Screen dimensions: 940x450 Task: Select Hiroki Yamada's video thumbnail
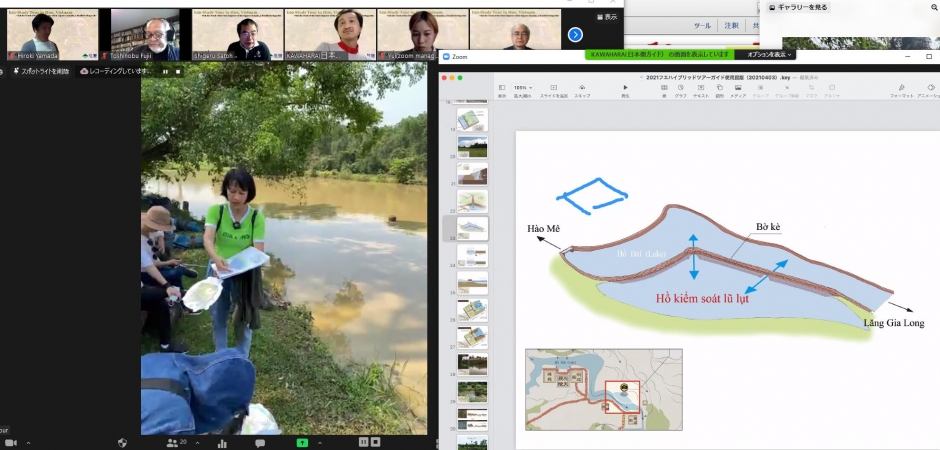[52, 35]
